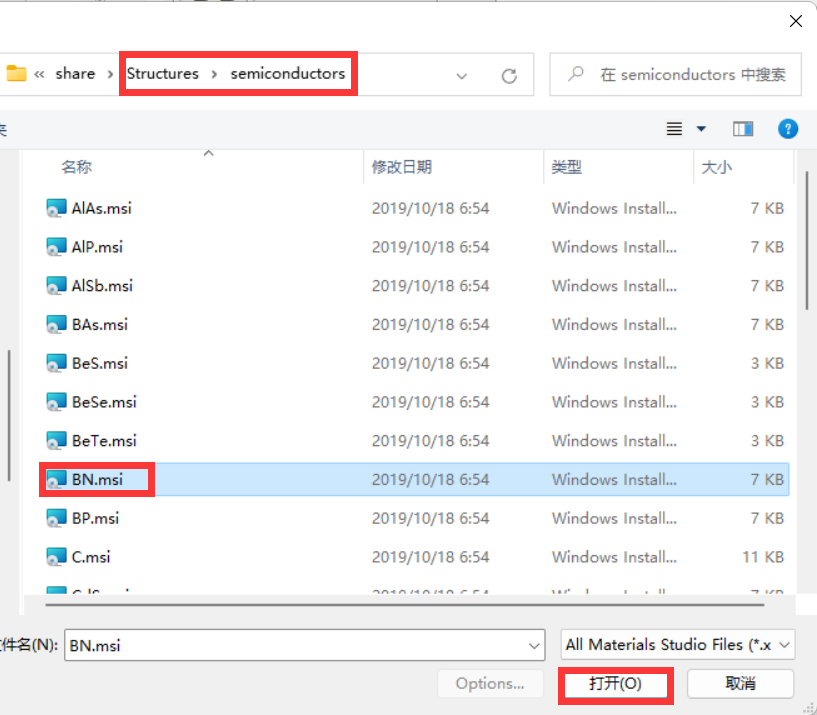Open the view options dropdown arrow
817x715 pixels.
pyautogui.click(x=701, y=129)
